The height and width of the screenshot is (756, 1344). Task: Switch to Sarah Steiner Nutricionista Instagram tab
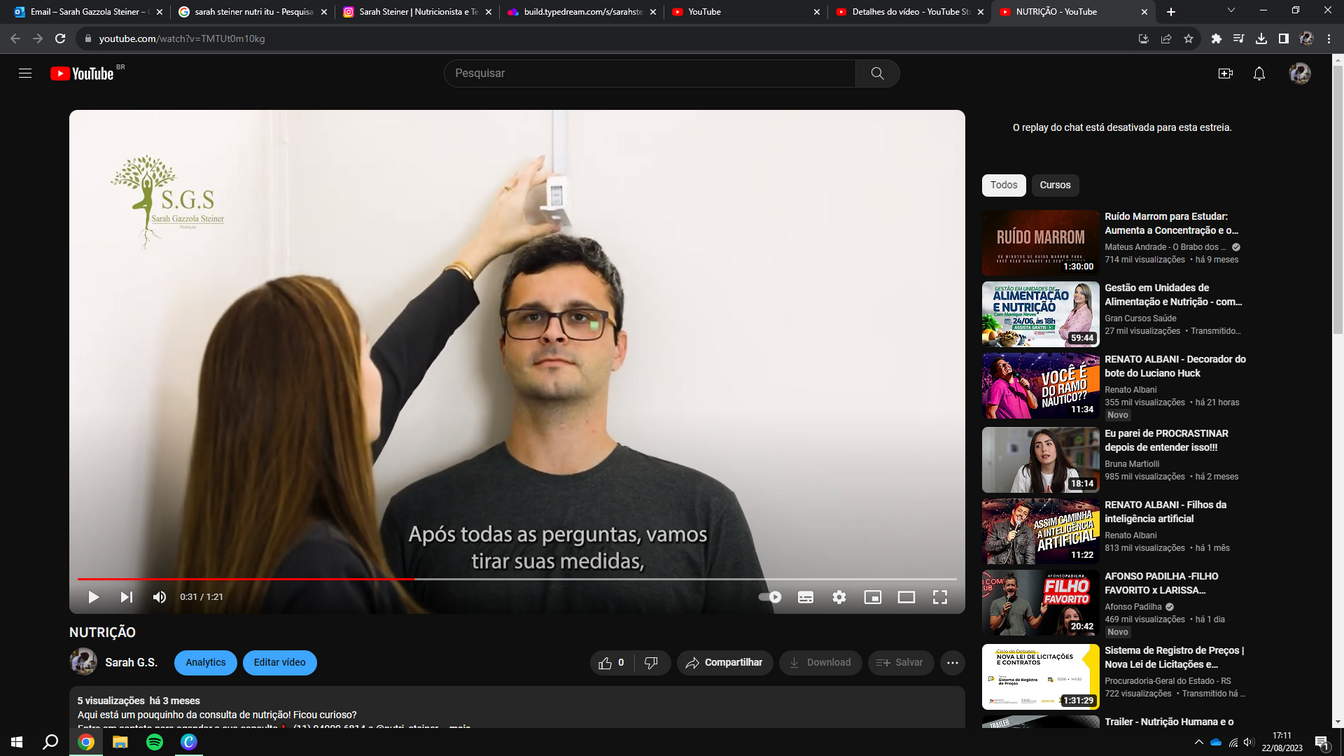point(416,12)
